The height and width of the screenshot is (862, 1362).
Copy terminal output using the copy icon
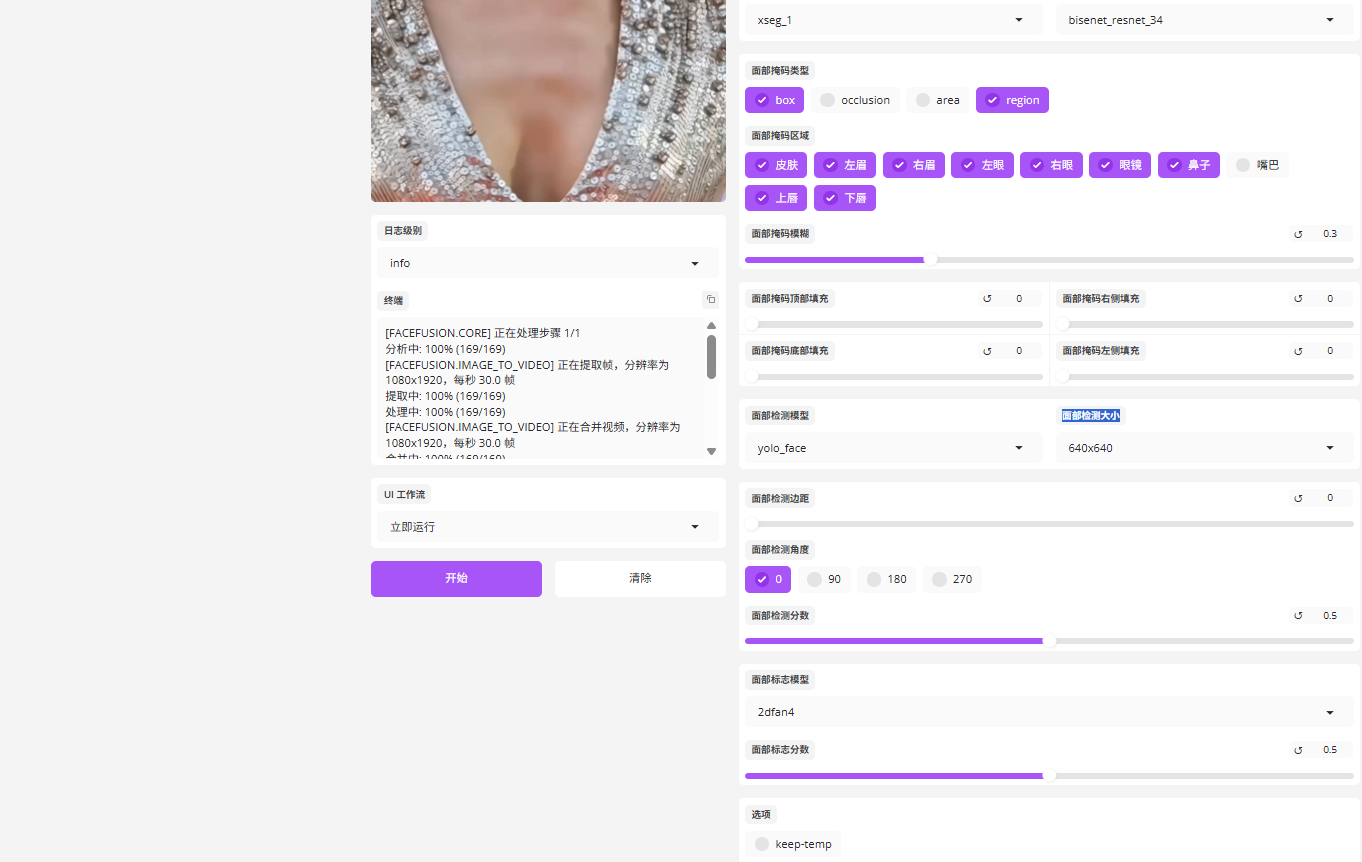710,299
